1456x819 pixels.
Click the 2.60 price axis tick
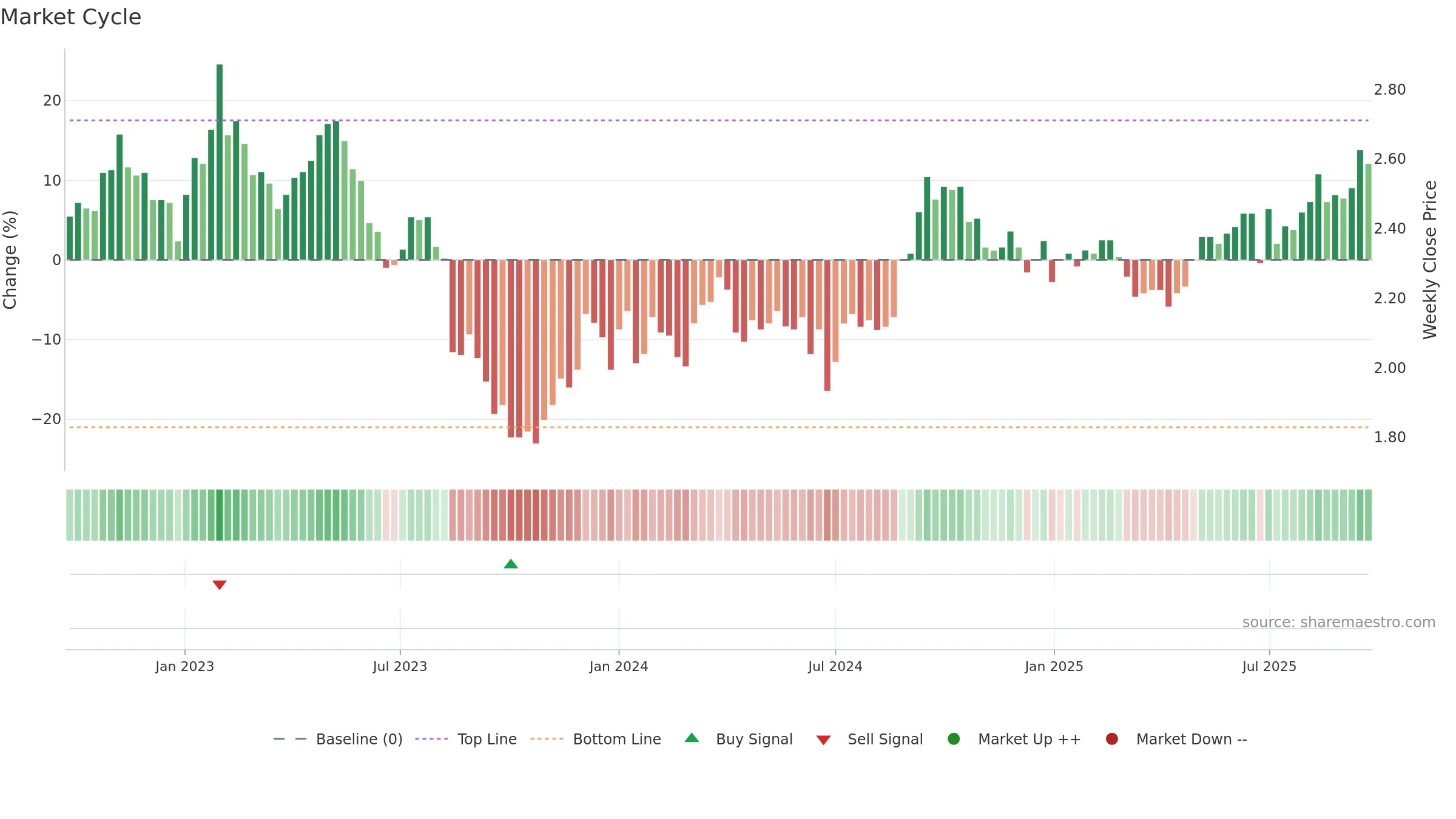tap(1390, 159)
